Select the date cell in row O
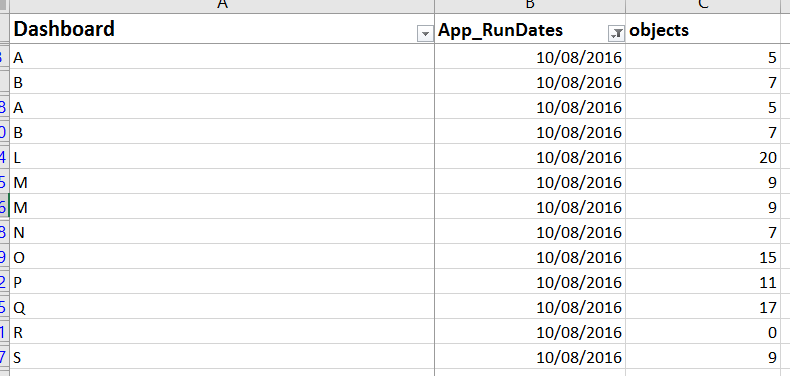Viewport: 790px width, 376px height. tap(530, 257)
